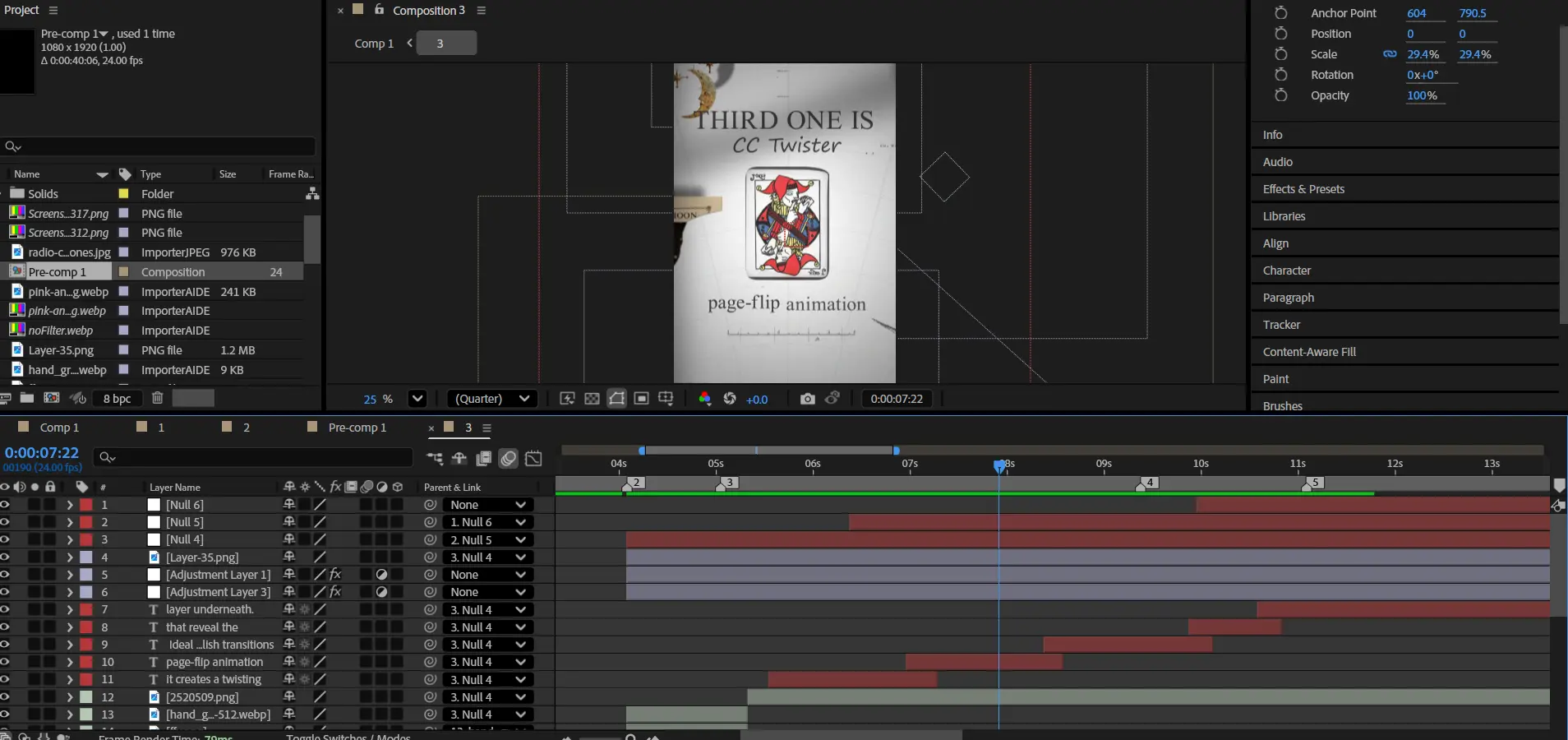Toggle the transparency grid in the viewer
Image resolution: width=1568 pixels, height=740 pixels.
tap(592, 399)
